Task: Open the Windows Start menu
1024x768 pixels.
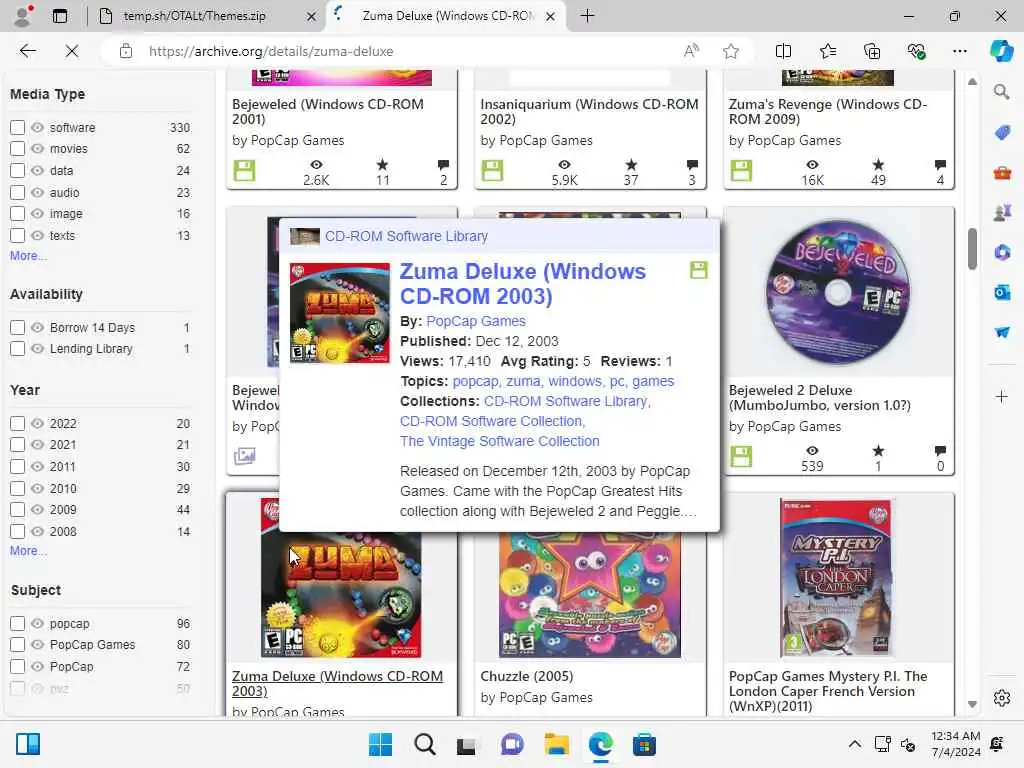Action: (x=380, y=744)
